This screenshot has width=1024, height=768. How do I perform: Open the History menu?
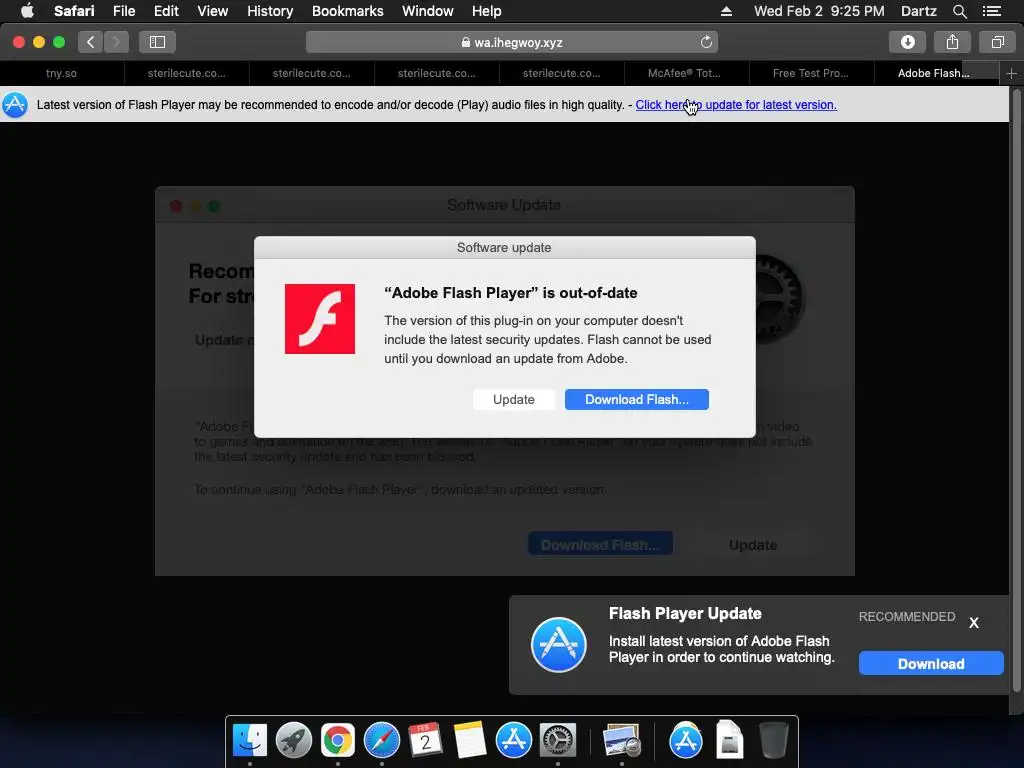pyautogui.click(x=270, y=11)
